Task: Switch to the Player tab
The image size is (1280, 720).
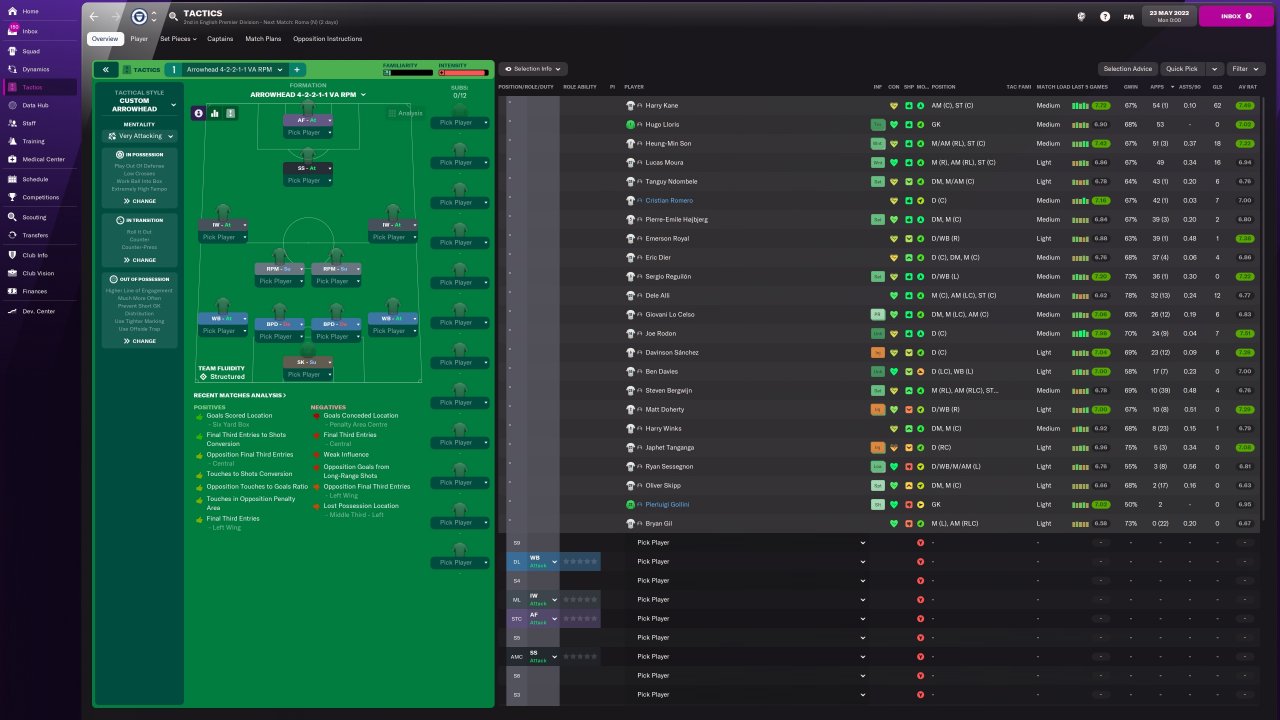Action: click(139, 39)
